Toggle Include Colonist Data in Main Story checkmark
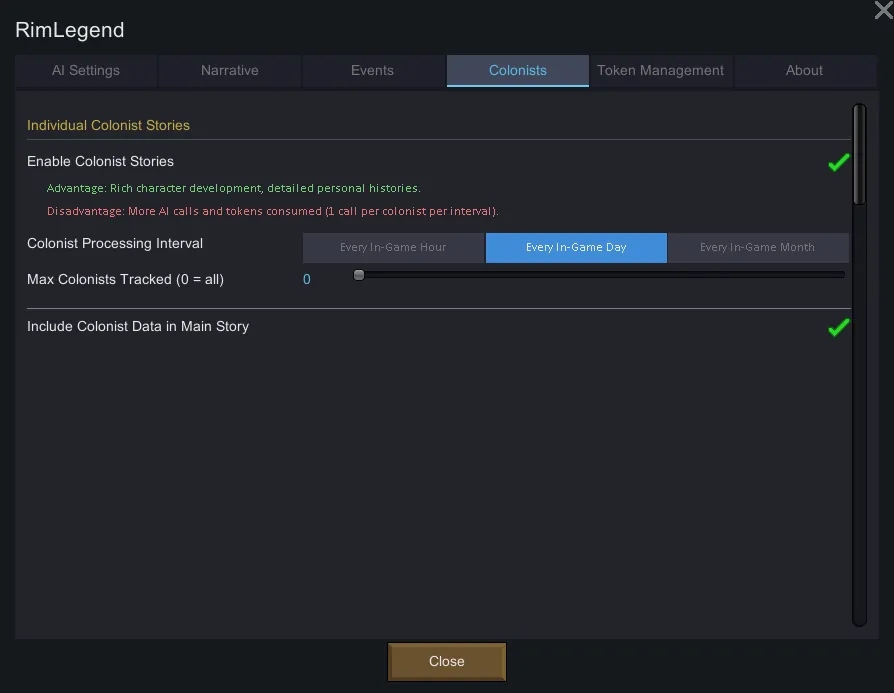The image size is (894, 693). tap(838, 327)
